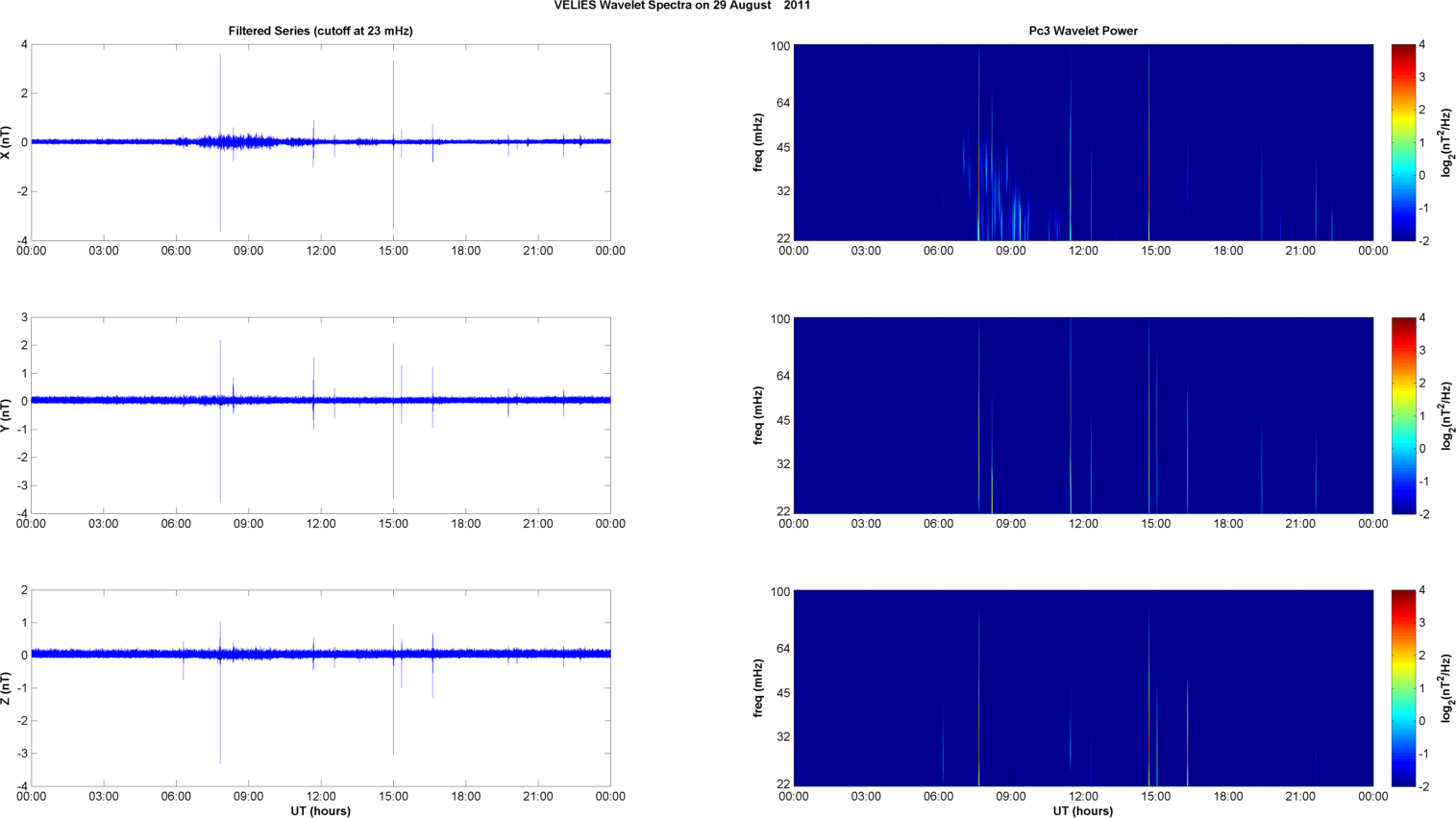Click "freq (mHz)" label of the X spectrogram
The height and width of the screenshot is (818, 1456).
758,142
